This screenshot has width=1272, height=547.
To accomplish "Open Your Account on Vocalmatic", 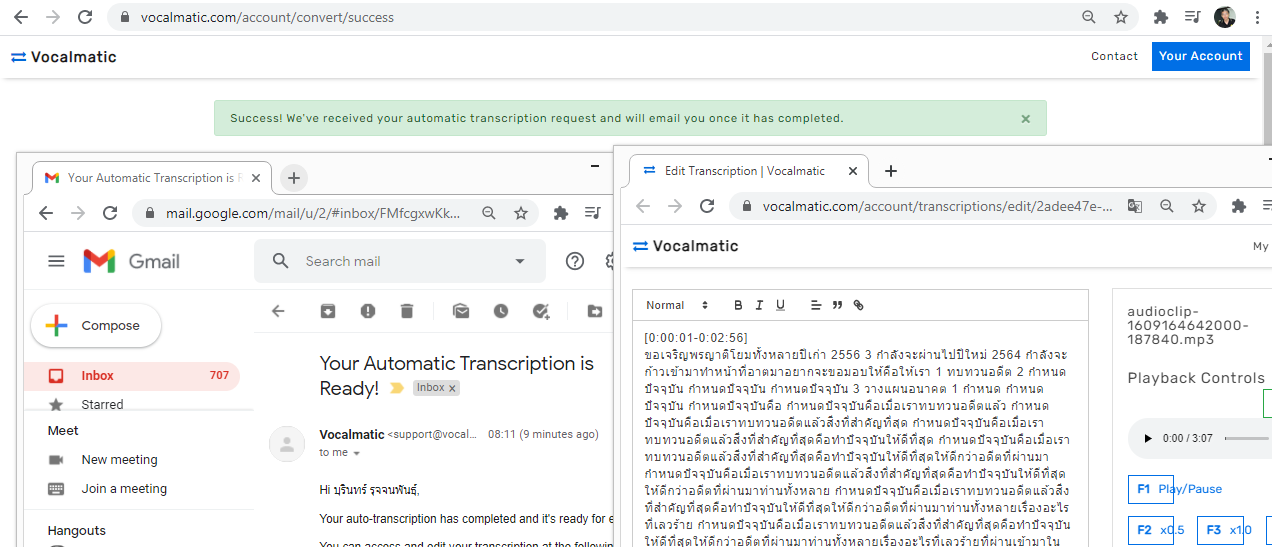I will (x=1200, y=56).
